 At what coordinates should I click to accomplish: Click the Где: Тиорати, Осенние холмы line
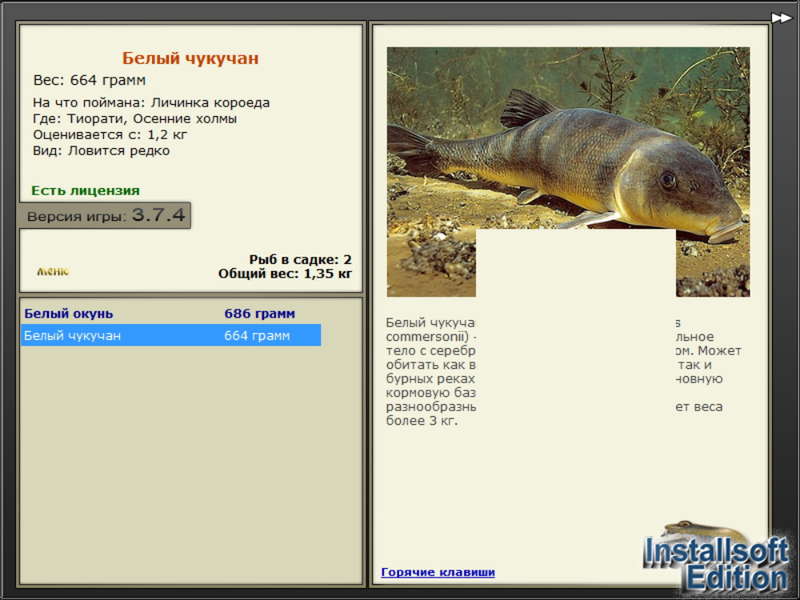(135, 119)
